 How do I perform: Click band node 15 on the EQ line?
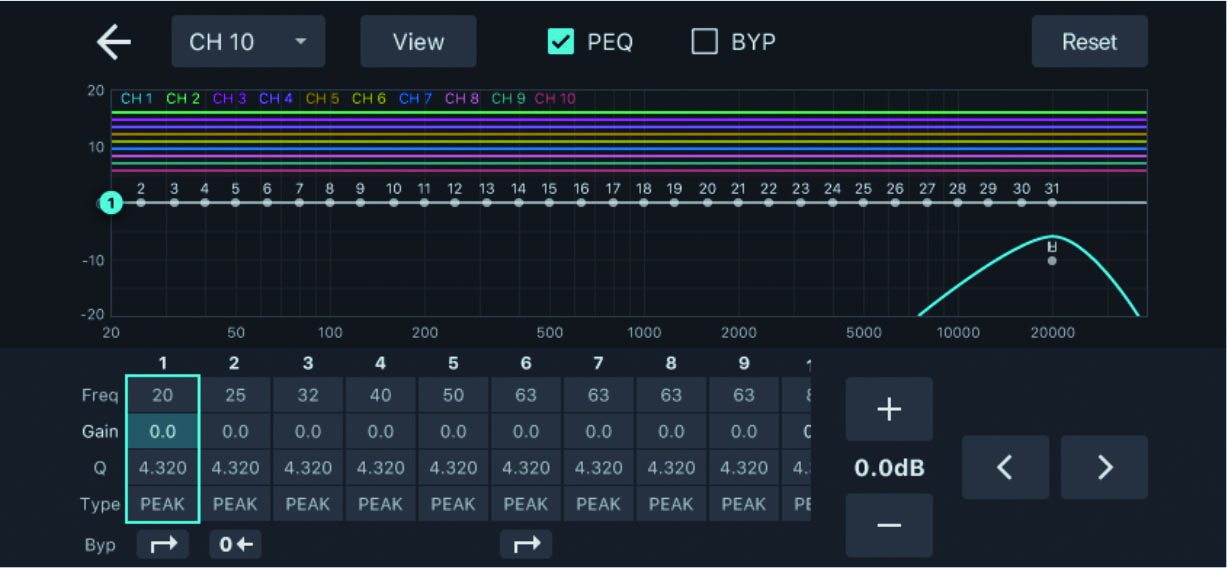point(549,203)
